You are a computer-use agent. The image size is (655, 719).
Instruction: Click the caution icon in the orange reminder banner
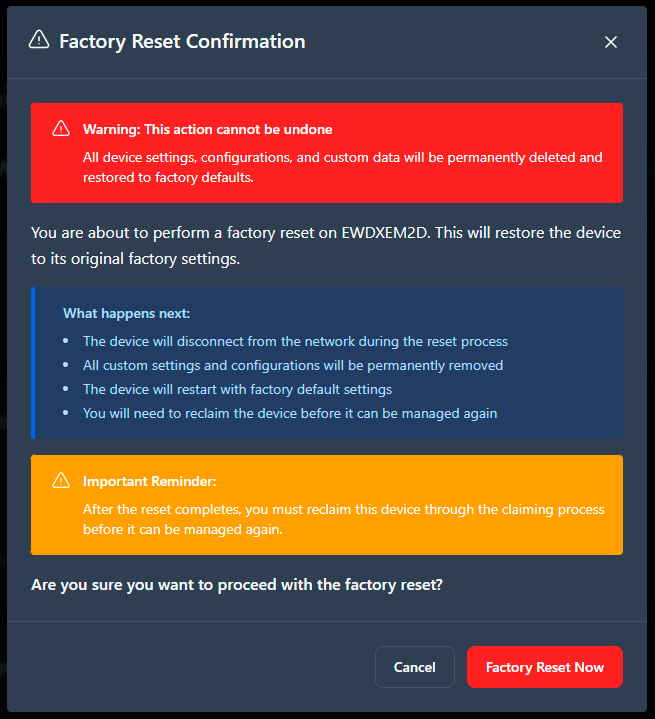tap(61, 481)
